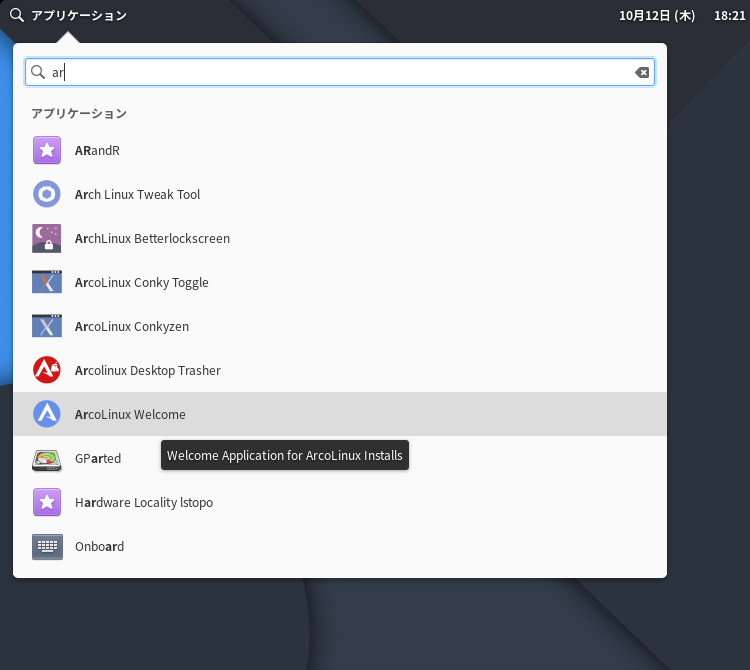750x670 pixels.
Task: Click the magnifier icon inside search field
Action: point(38,72)
